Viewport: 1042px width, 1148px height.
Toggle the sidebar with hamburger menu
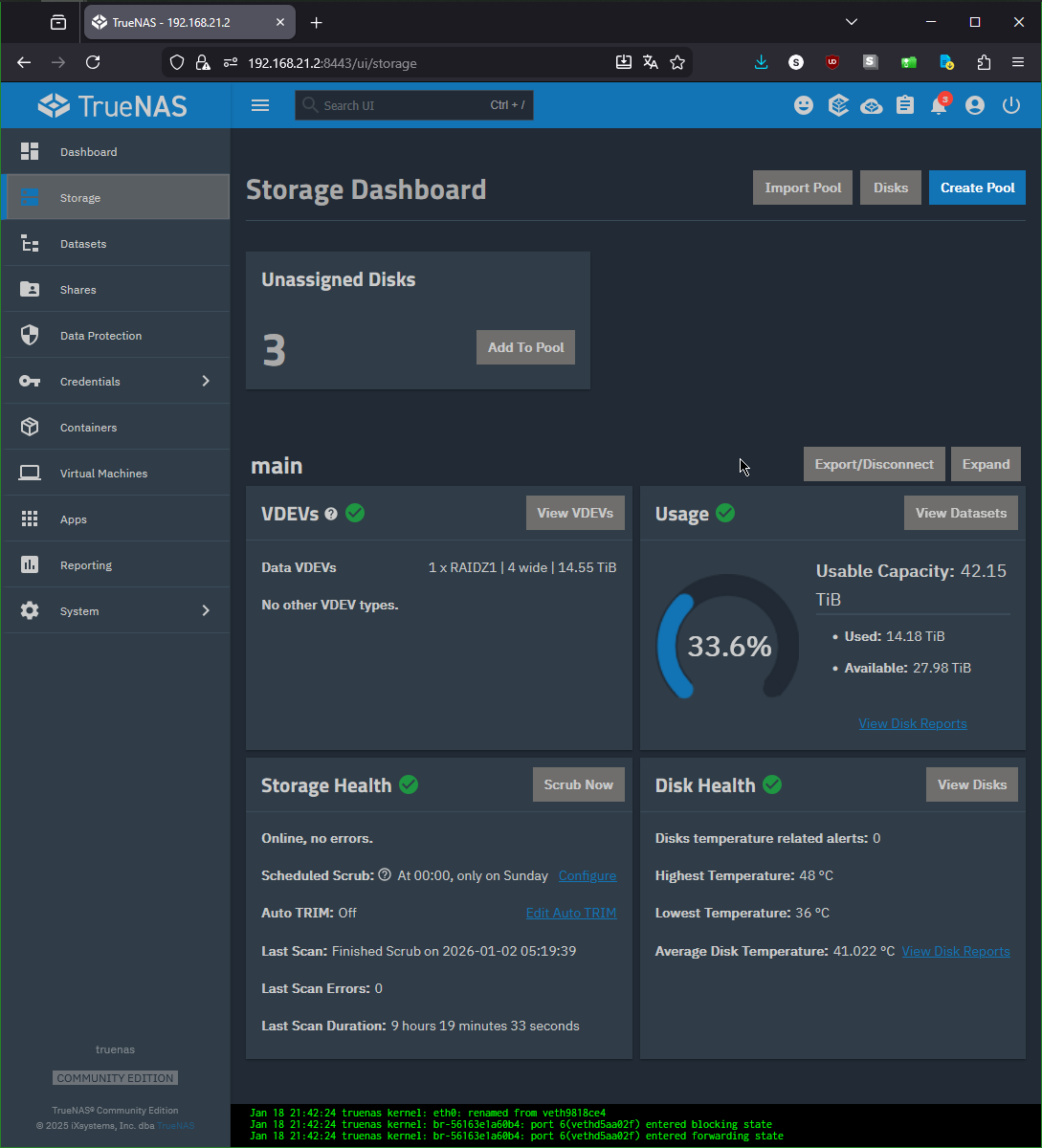click(x=260, y=105)
